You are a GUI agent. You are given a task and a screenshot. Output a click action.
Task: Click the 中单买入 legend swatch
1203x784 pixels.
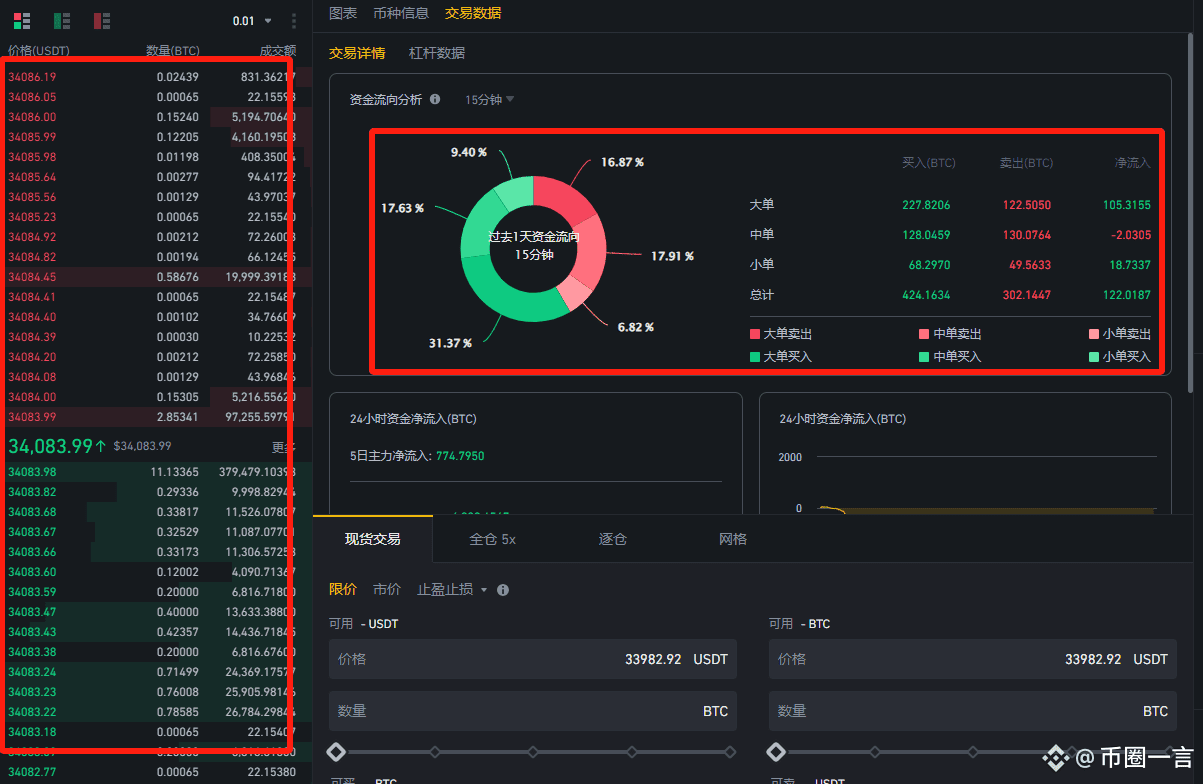[x=924, y=356]
